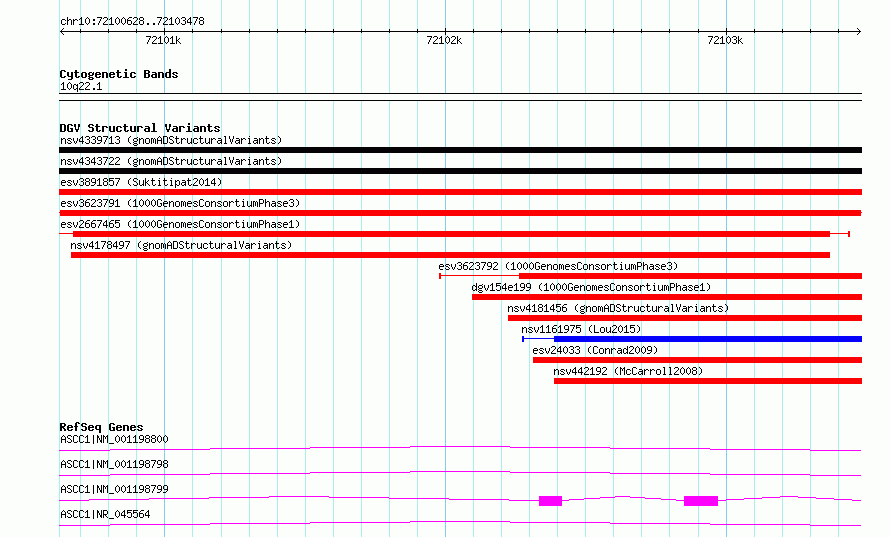Click the Cytogenetic Bands track title
The height and width of the screenshot is (537, 890).
[119, 74]
